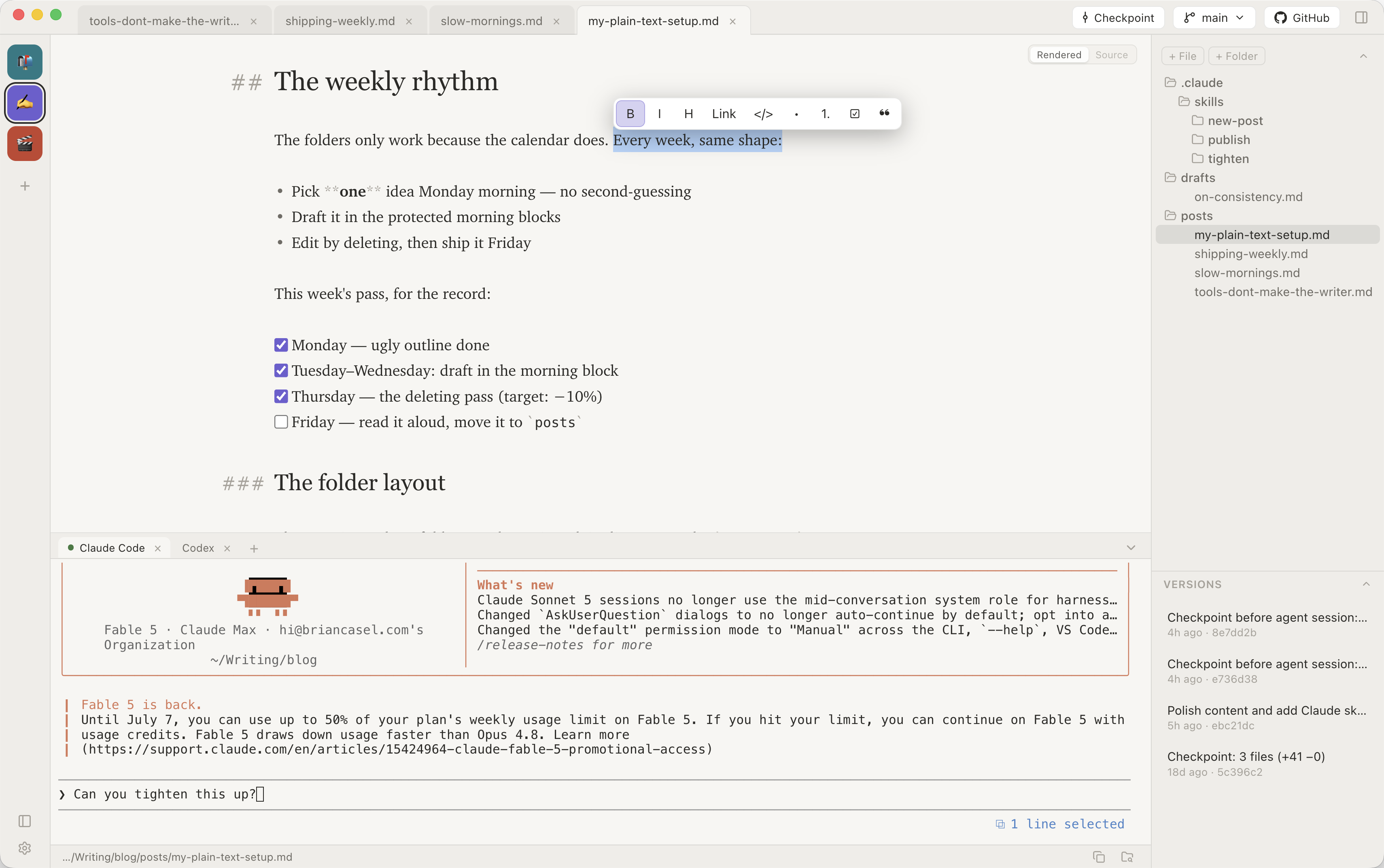Insert inline code with </> button
Viewport: 1384px width, 868px height.
coord(763,114)
